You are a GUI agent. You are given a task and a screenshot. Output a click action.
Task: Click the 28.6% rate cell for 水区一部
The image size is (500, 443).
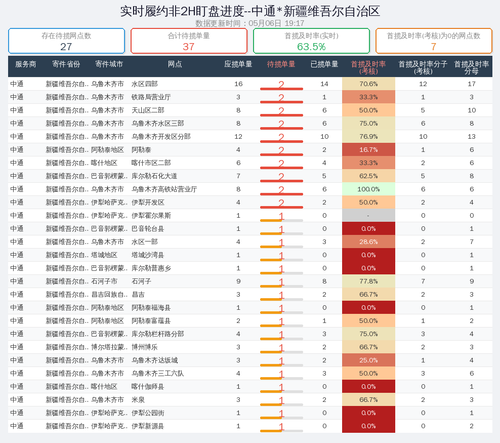coord(368,242)
